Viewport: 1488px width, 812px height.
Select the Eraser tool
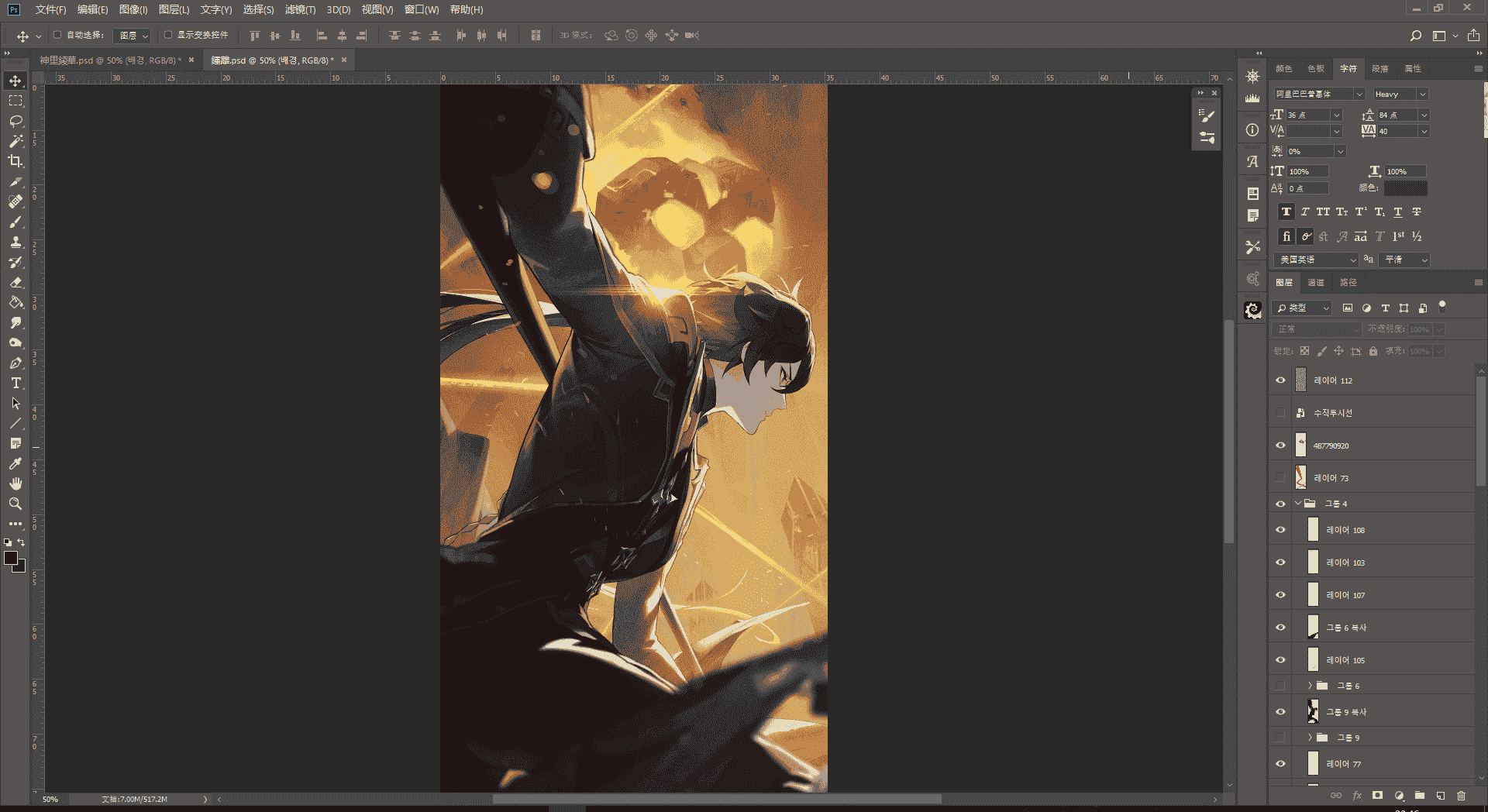coord(15,282)
